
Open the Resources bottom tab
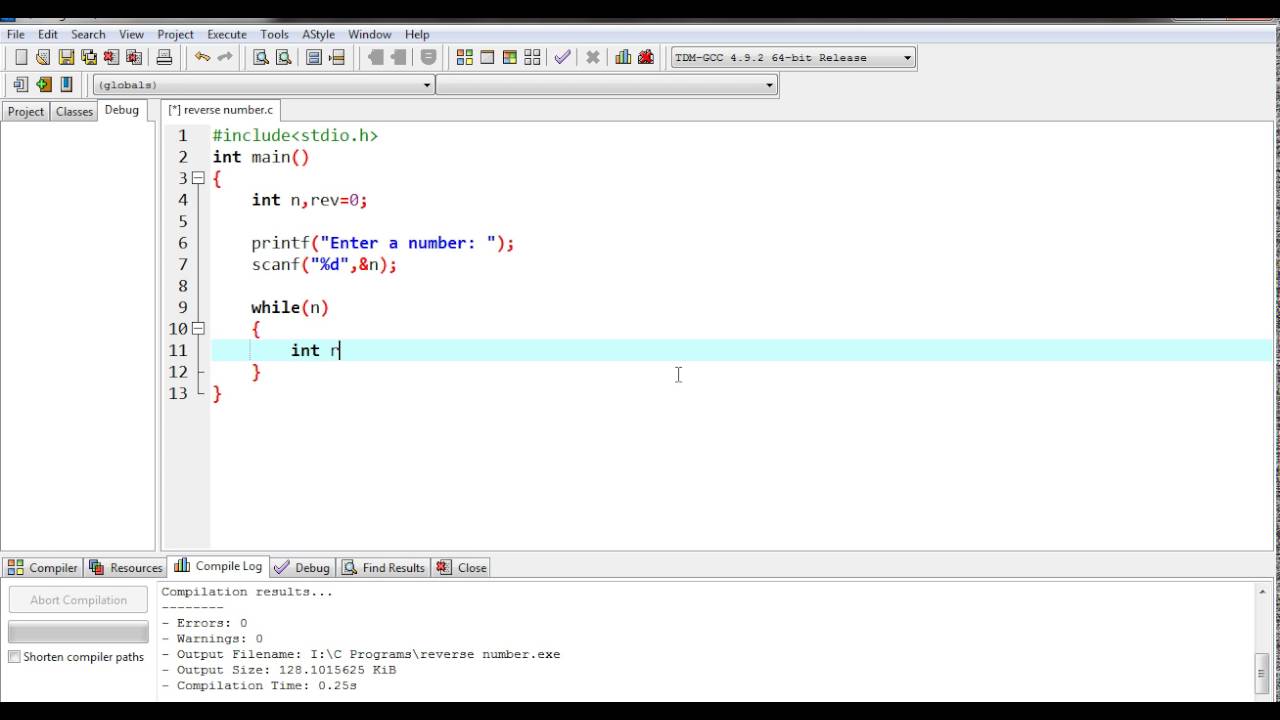coord(125,567)
